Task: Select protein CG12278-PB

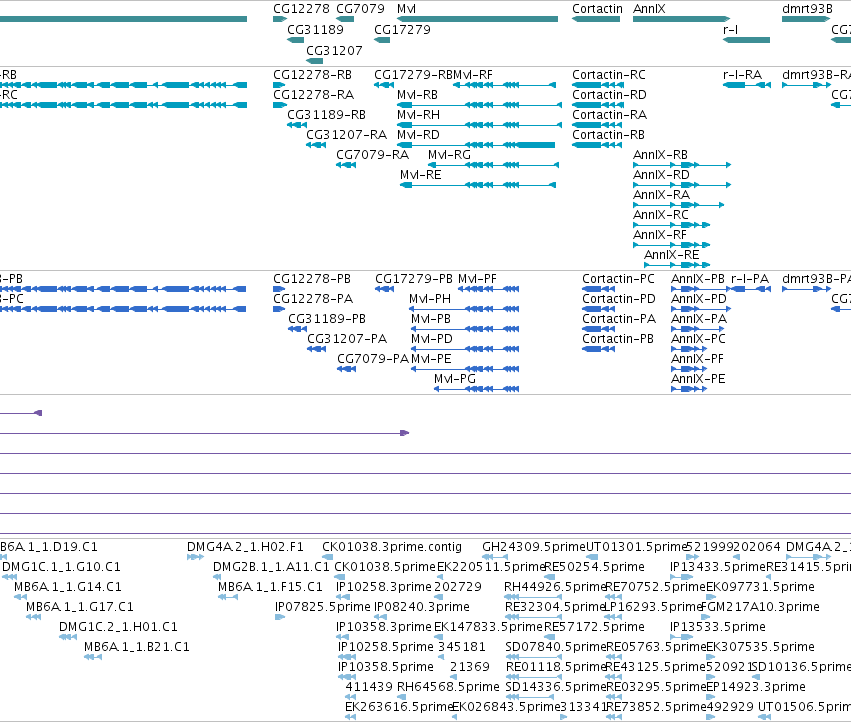Action: tap(312, 278)
